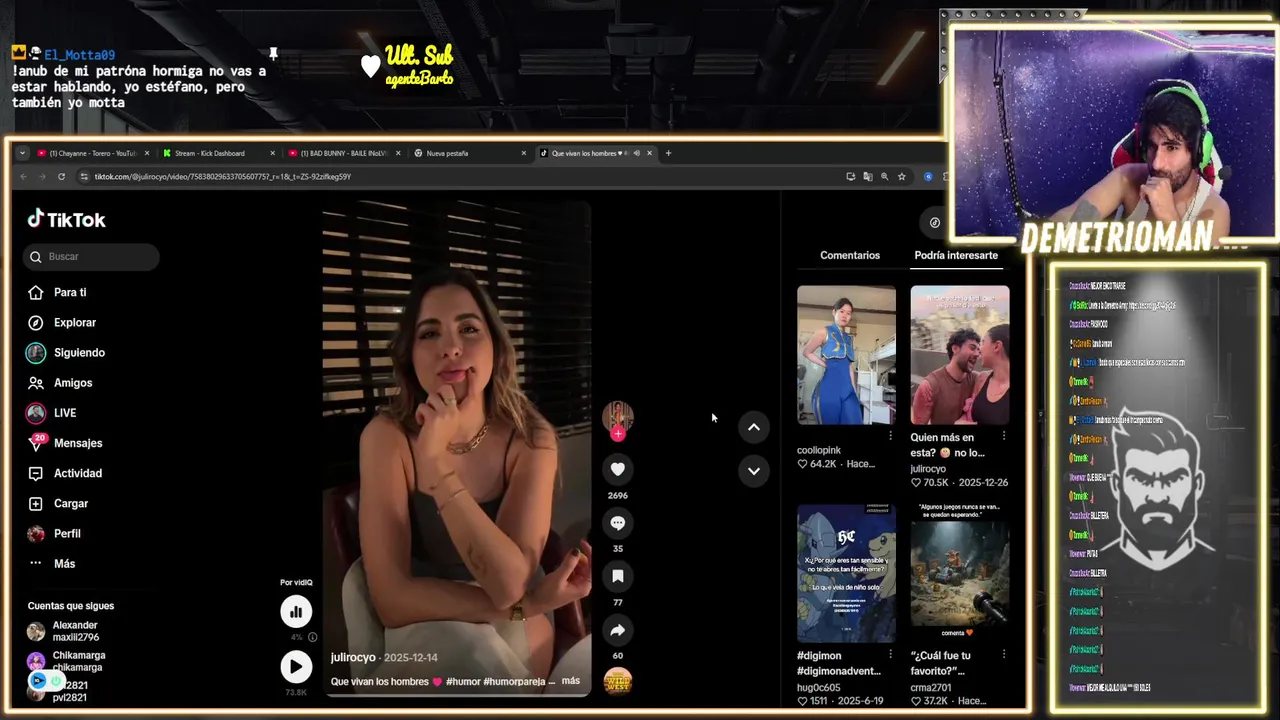The width and height of the screenshot is (1280, 720).
Task: Open the Wild West sound disc
Action: (618, 681)
